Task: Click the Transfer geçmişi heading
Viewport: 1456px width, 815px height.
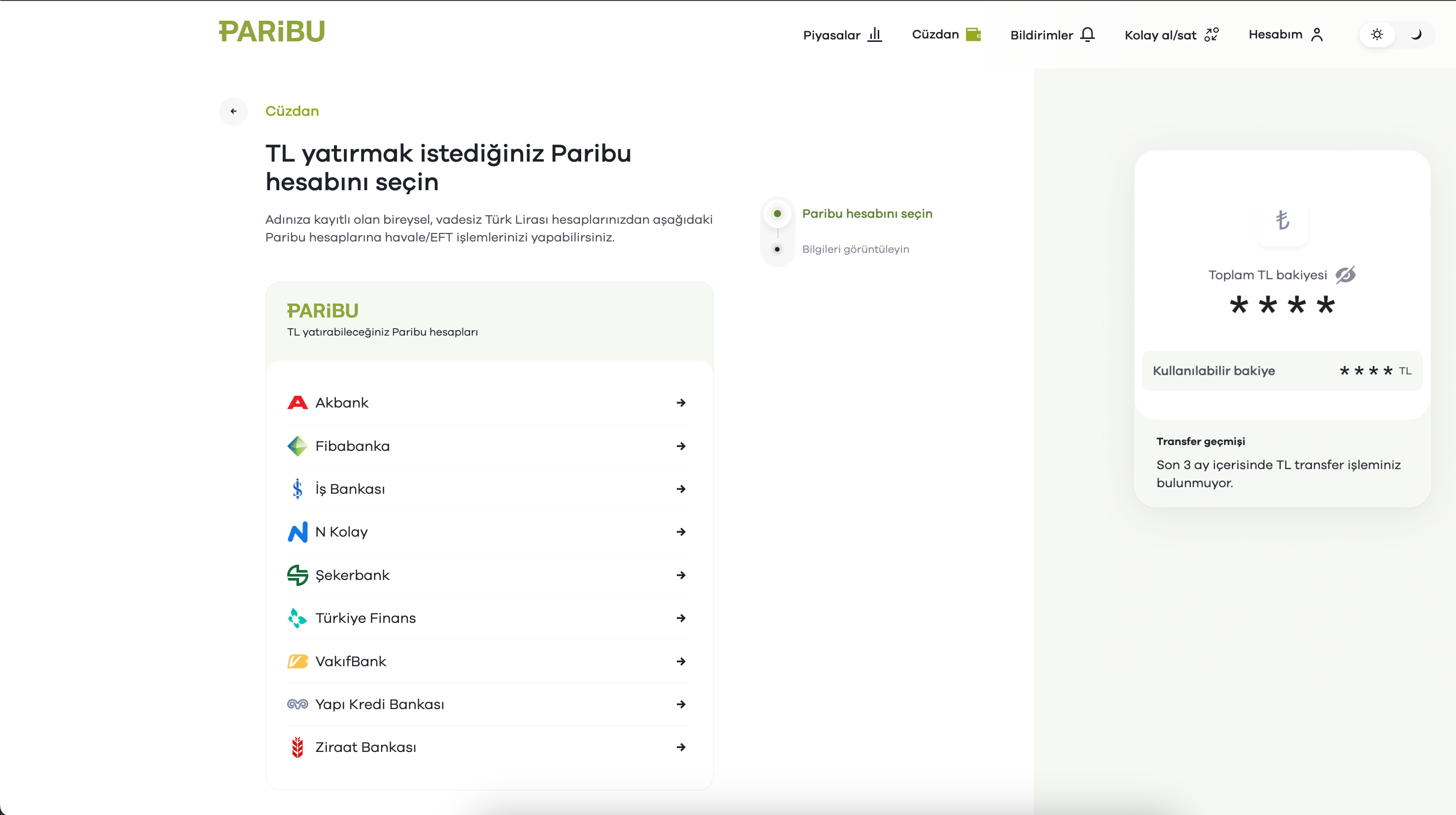Action: pyautogui.click(x=1200, y=441)
